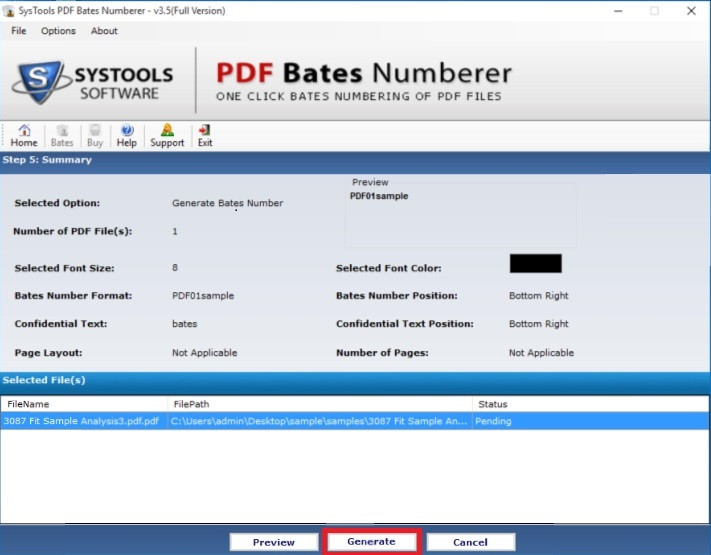711x555 pixels.
Task: Click the Status column header
Action: [x=590, y=404]
